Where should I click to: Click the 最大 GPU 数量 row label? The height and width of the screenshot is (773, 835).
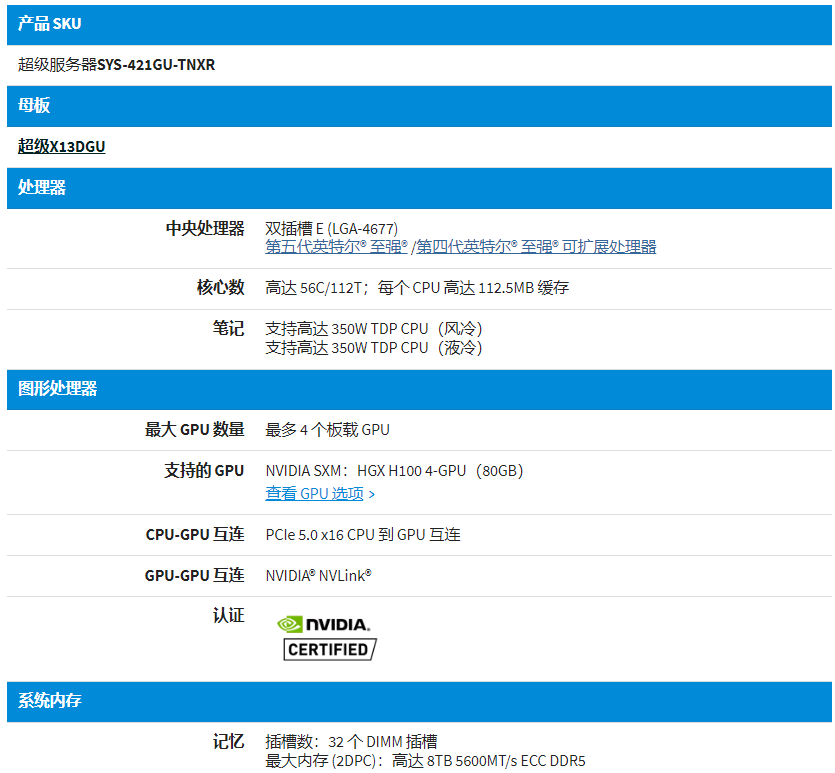194,430
